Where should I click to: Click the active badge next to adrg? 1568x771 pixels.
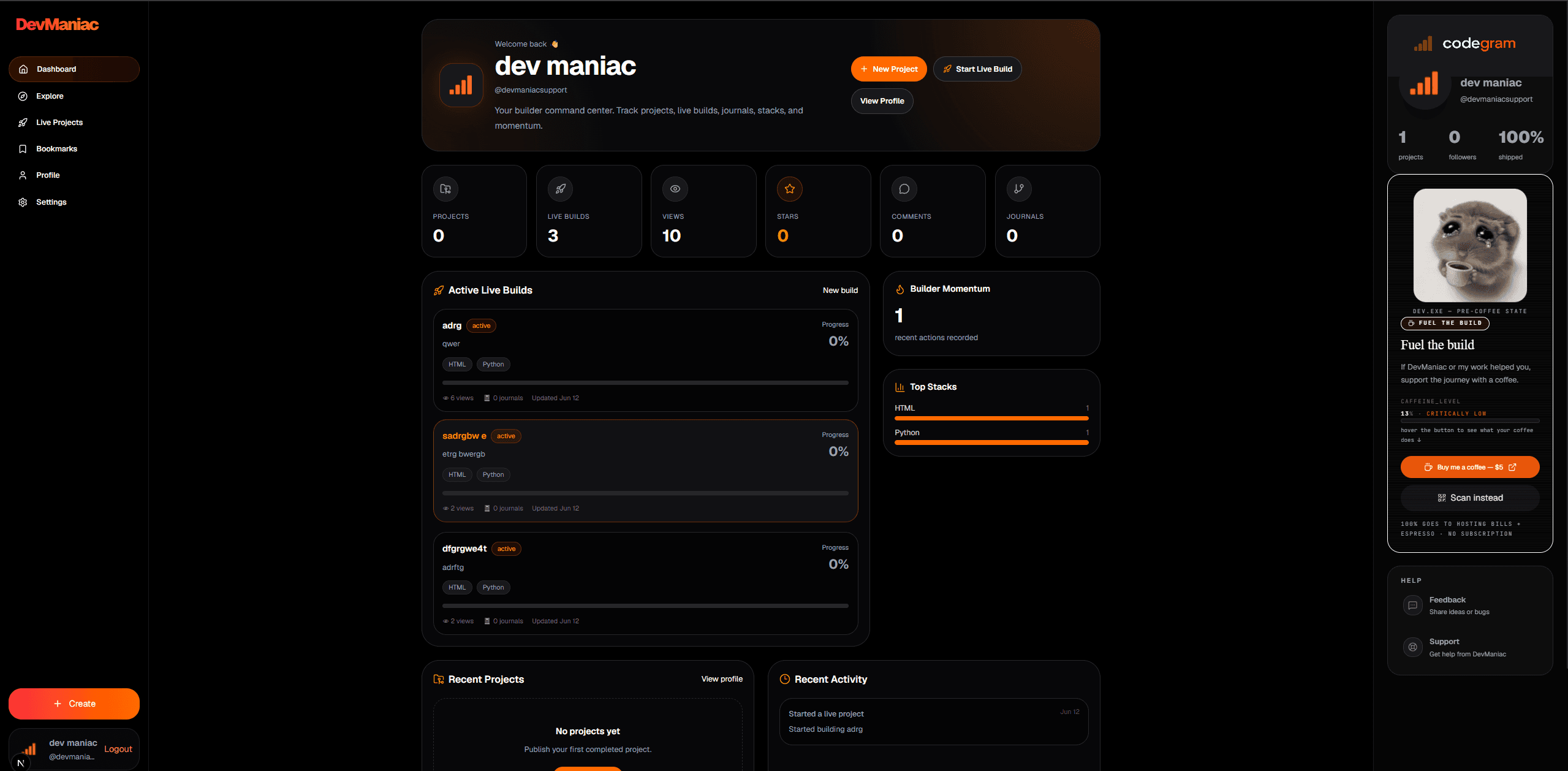pyautogui.click(x=481, y=326)
